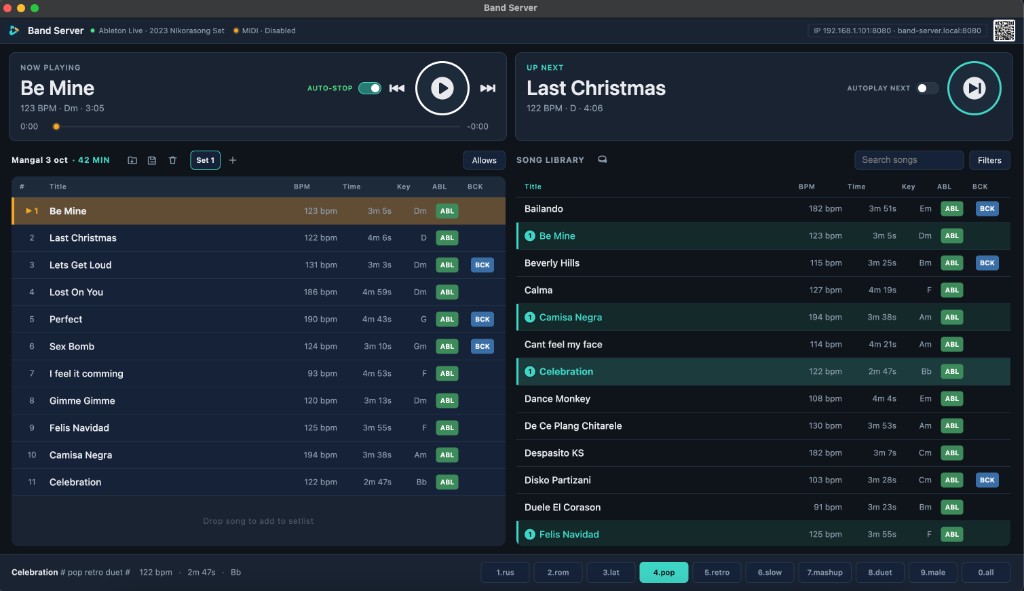Click the BCK badge on Sex Bomb row

point(482,346)
